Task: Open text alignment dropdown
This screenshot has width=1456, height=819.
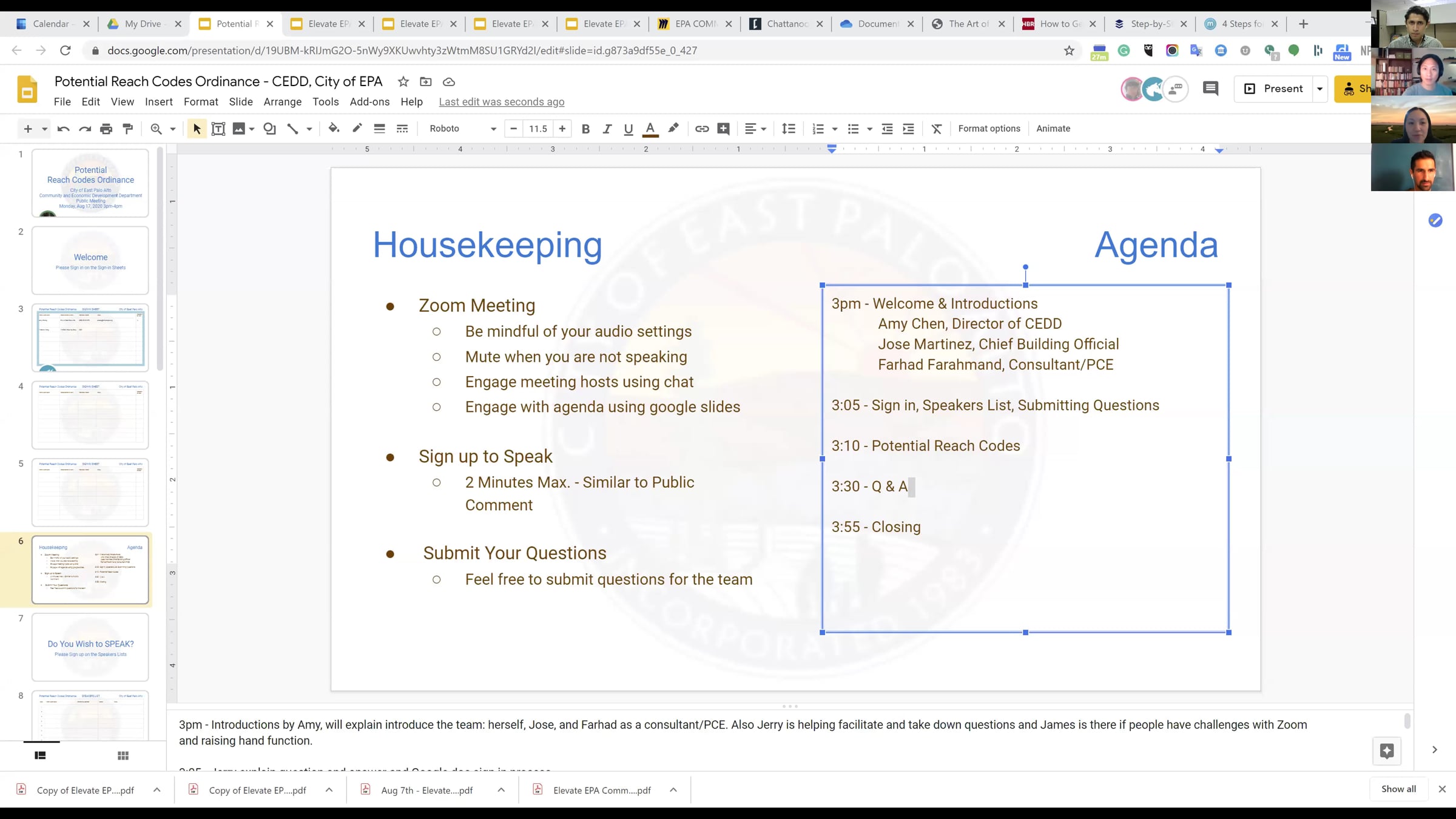Action: click(755, 129)
